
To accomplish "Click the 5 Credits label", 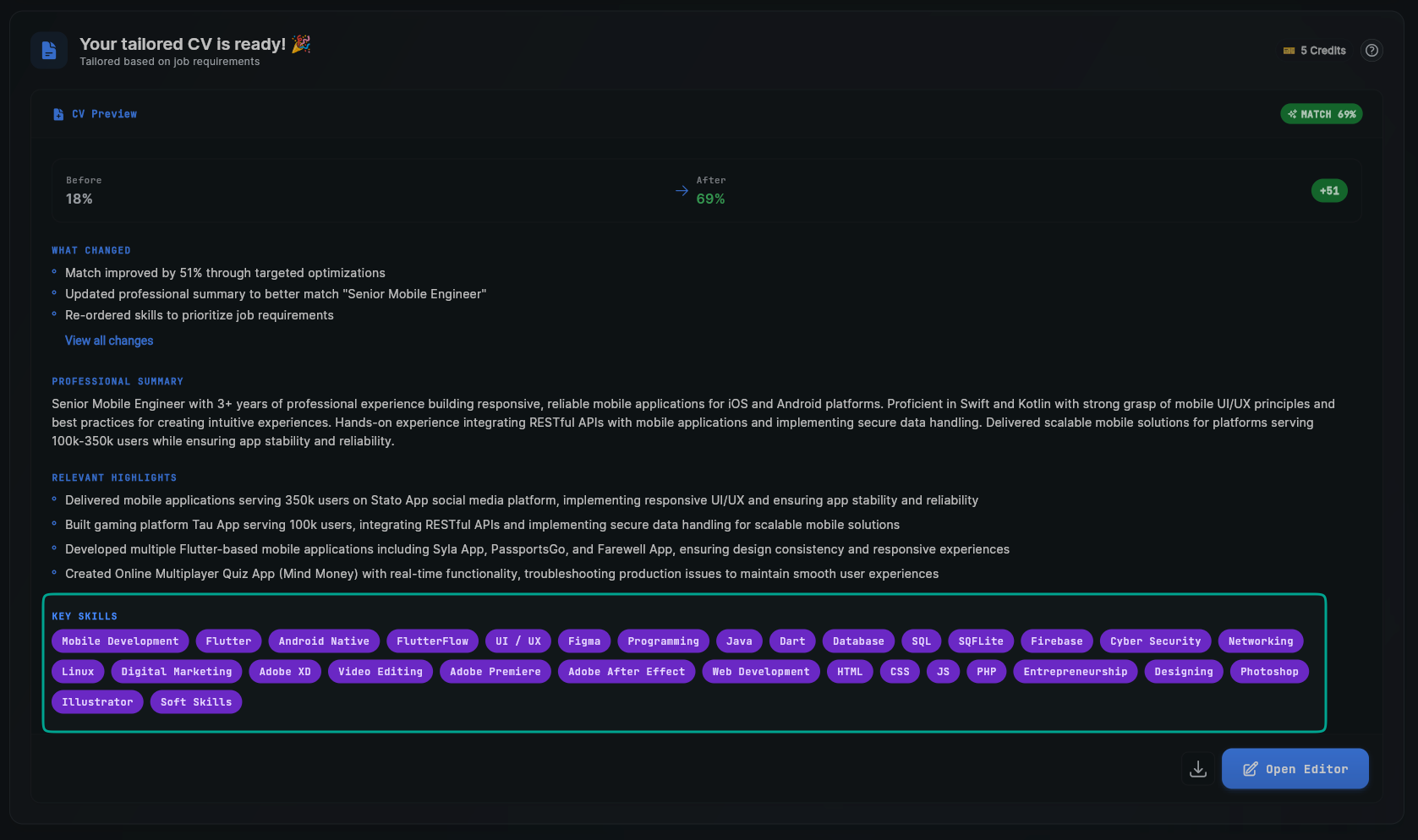I will point(1323,51).
